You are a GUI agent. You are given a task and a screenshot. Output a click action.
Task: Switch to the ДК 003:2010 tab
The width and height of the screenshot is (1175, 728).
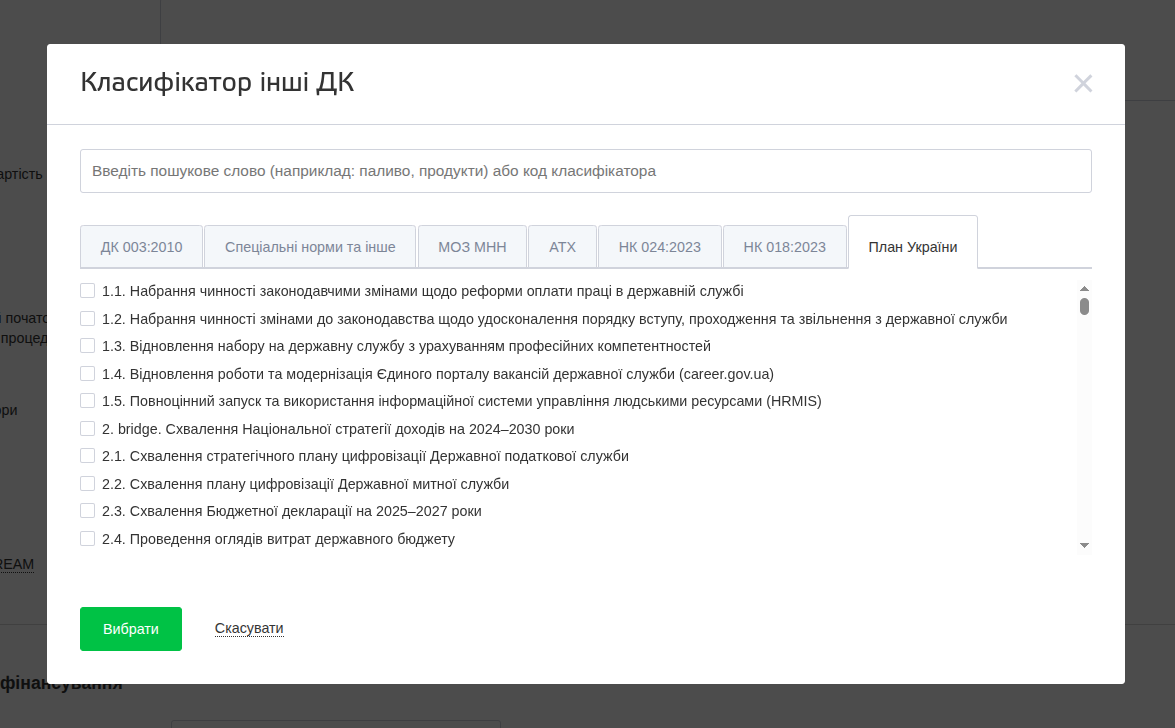coord(141,247)
